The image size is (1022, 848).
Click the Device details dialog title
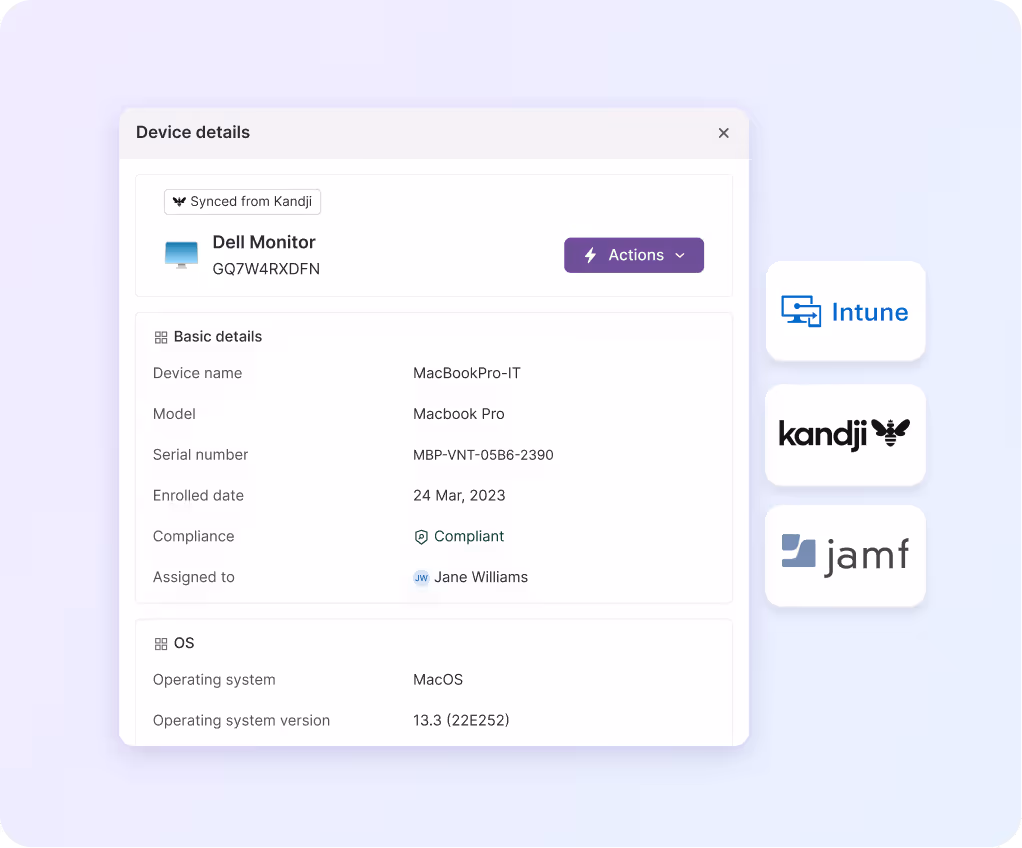193,132
